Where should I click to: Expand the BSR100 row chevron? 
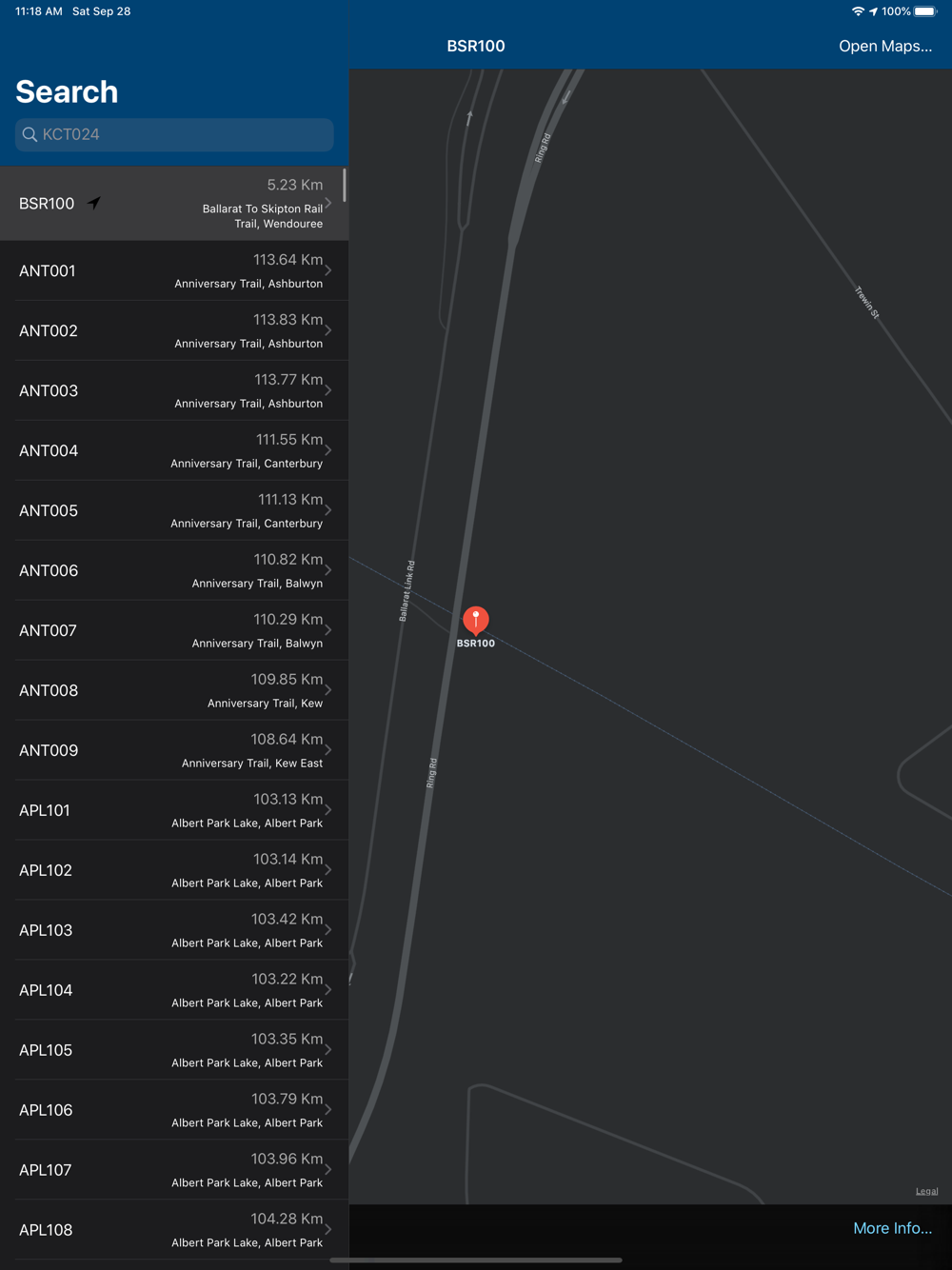[328, 203]
